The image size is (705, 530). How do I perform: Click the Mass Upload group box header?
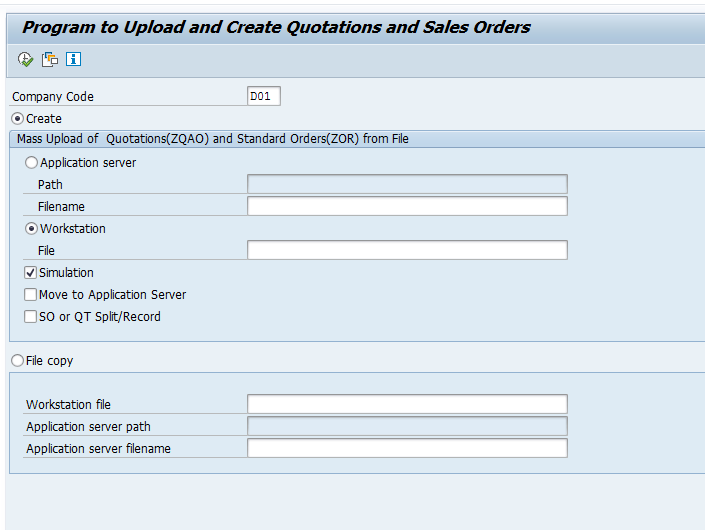212,139
